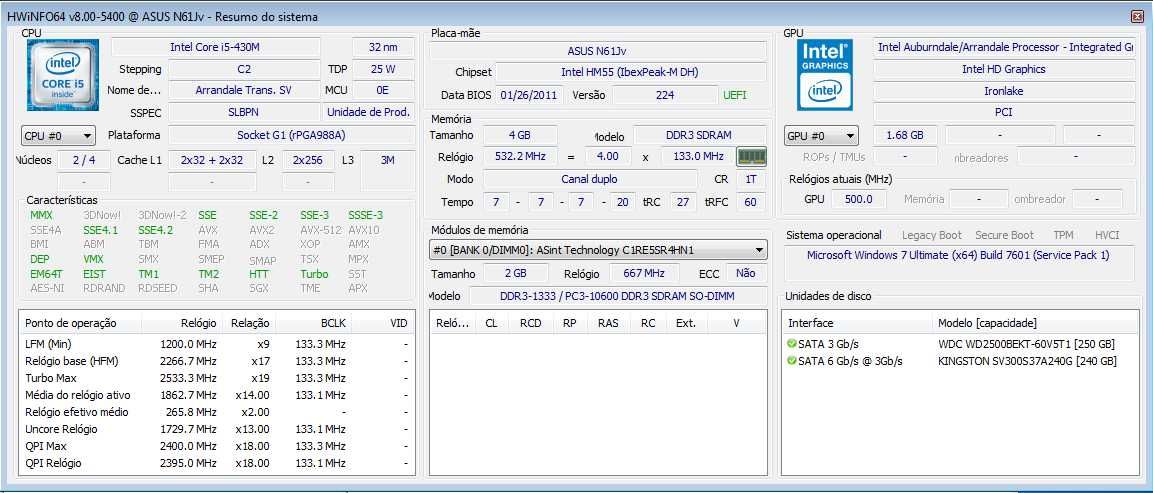
Task: Click the green UEFI label
Action: pyautogui.click(x=735, y=95)
